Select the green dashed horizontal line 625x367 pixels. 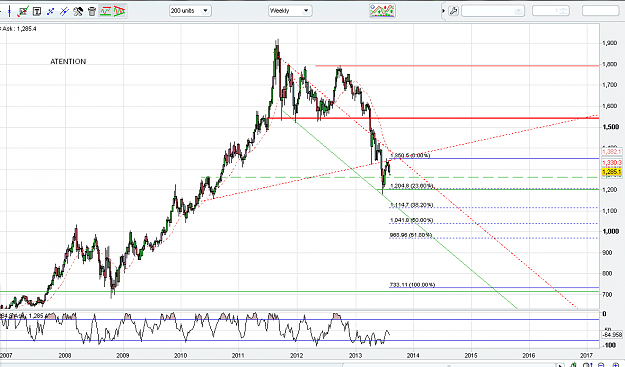point(399,177)
